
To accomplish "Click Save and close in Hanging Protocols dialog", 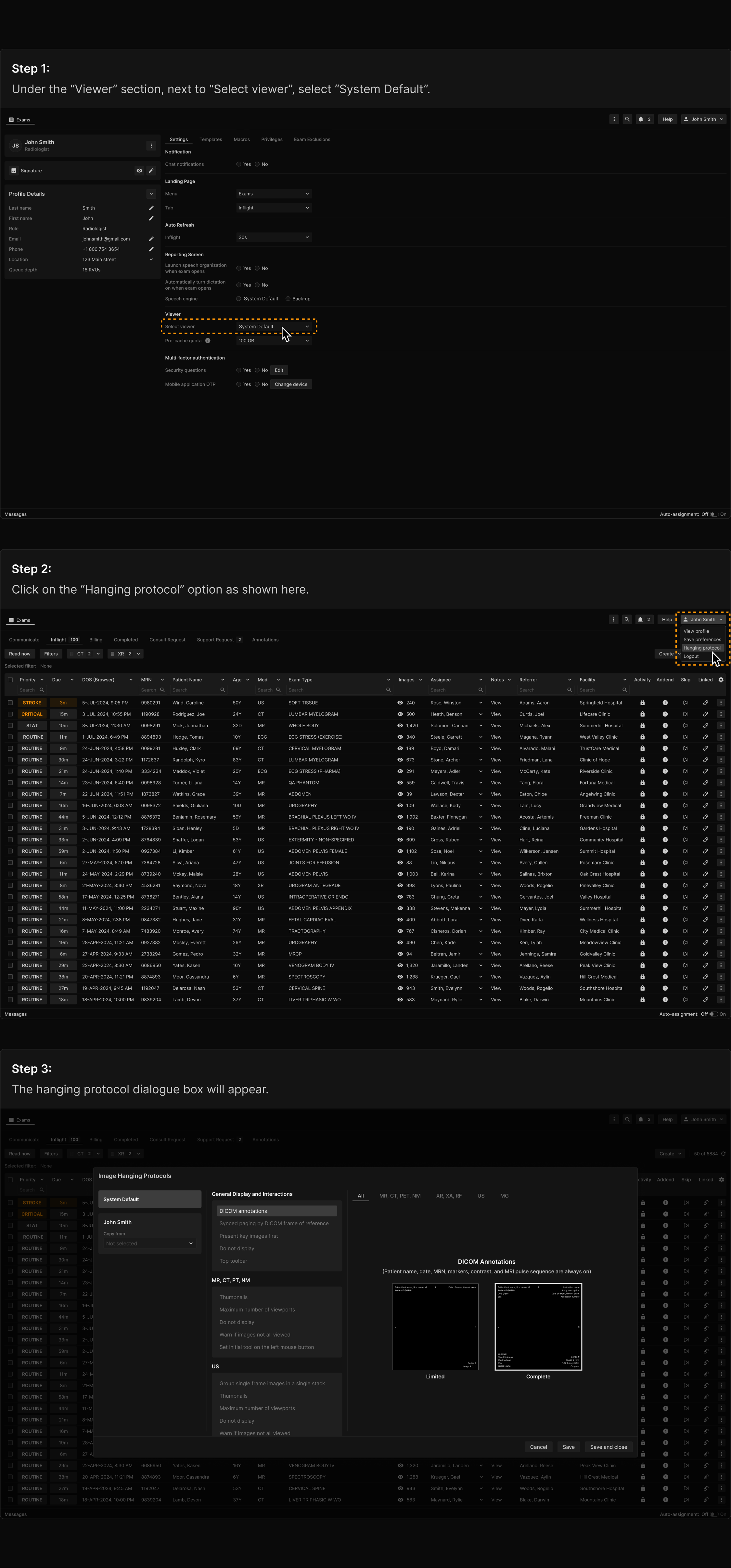I will click(608, 1447).
